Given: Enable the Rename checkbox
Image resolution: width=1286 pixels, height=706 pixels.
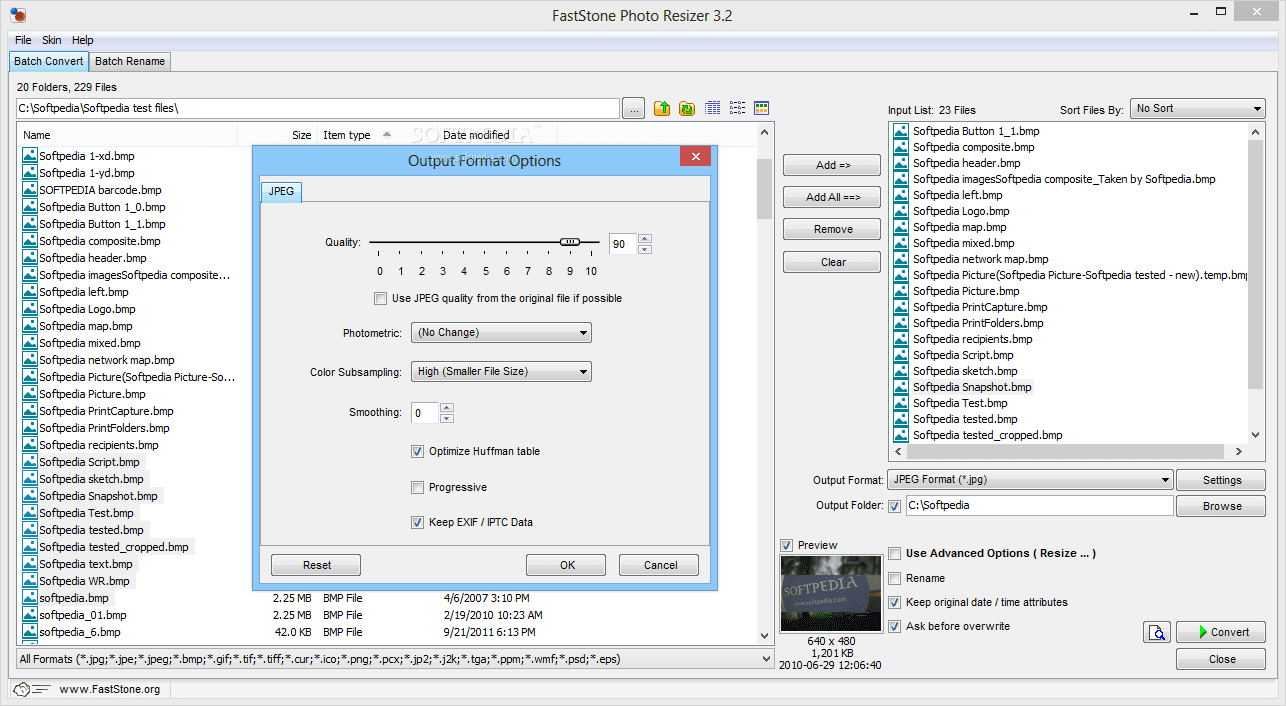Looking at the screenshot, I should (x=895, y=578).
